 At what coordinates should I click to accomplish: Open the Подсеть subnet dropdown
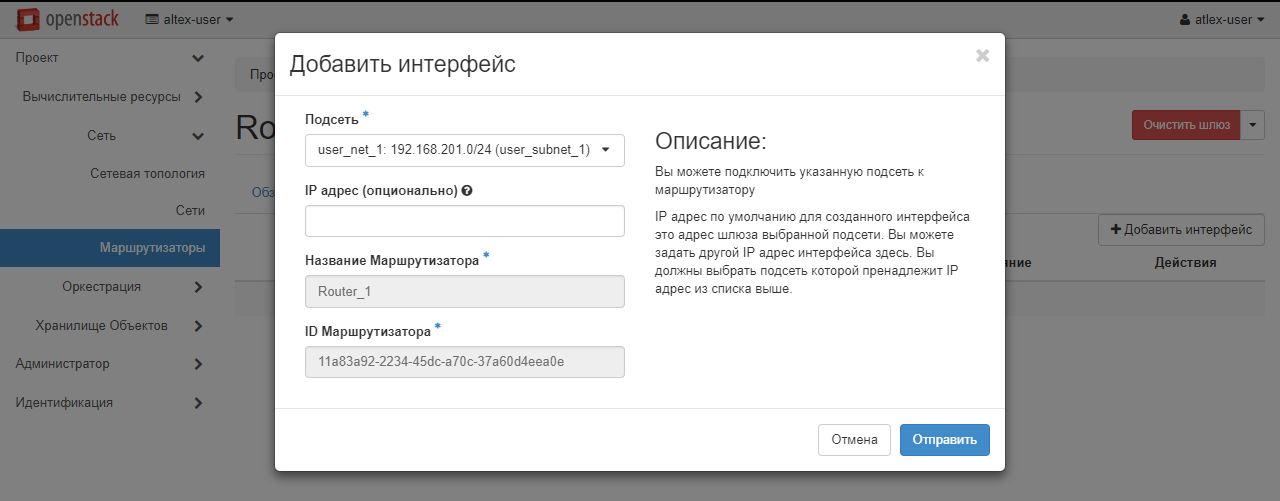point(464,150)
